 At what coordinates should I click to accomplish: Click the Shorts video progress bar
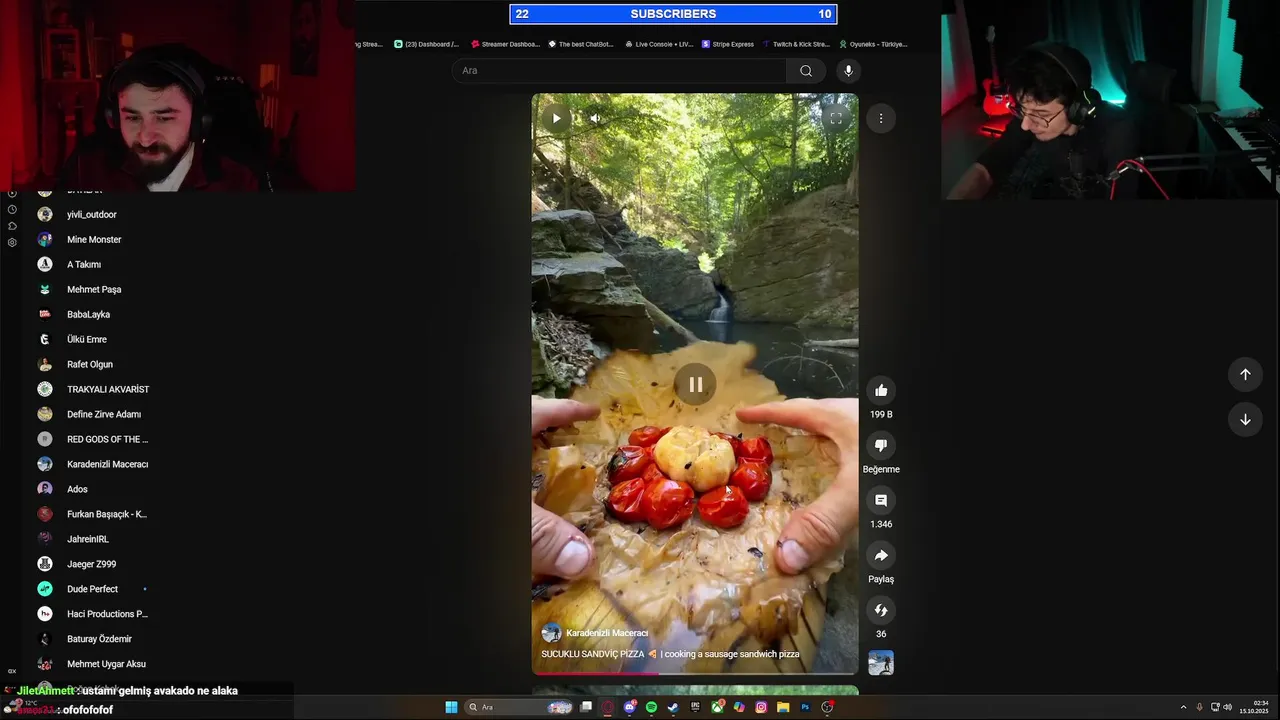coord(695,673)
